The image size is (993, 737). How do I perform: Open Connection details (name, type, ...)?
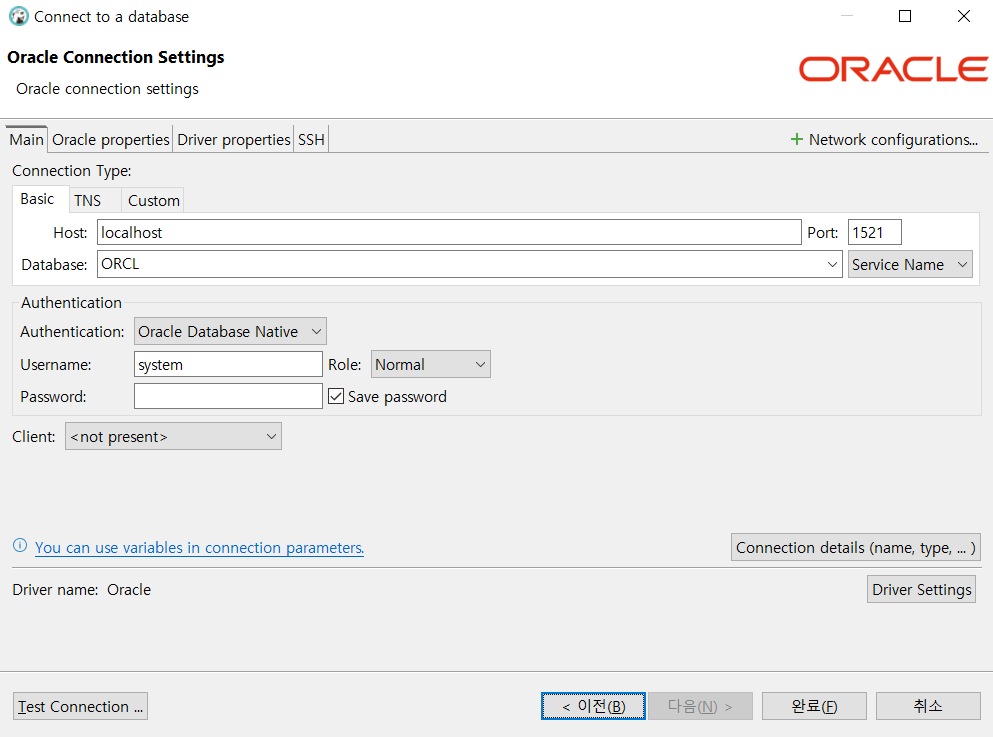coord(856,547)
